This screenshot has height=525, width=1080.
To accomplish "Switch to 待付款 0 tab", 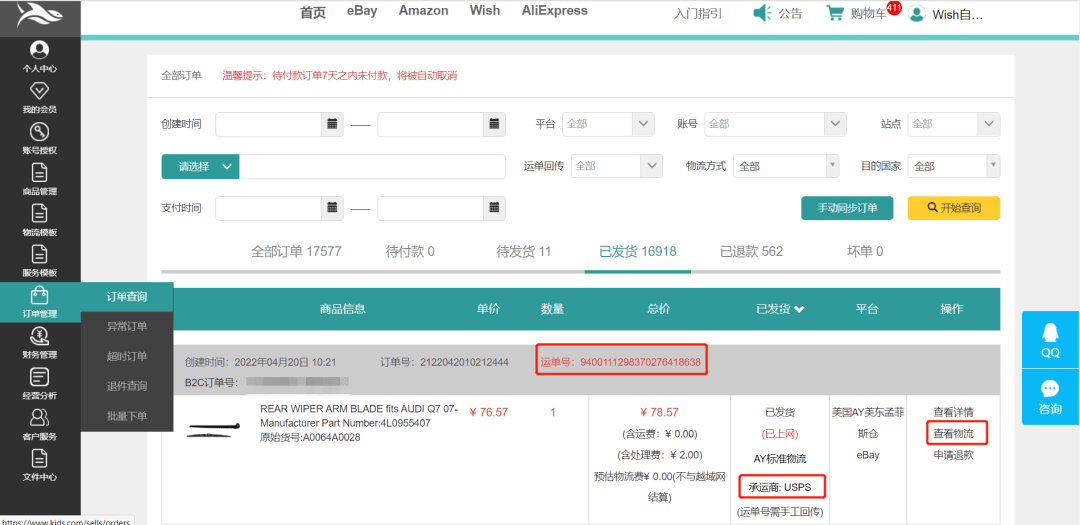I will (410, 251).
